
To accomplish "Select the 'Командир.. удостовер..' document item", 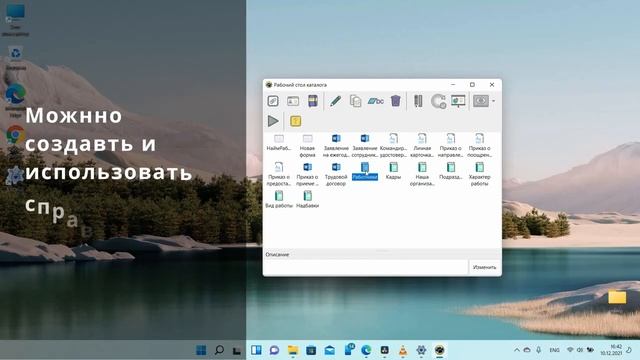I will click(x=393, y=146).
